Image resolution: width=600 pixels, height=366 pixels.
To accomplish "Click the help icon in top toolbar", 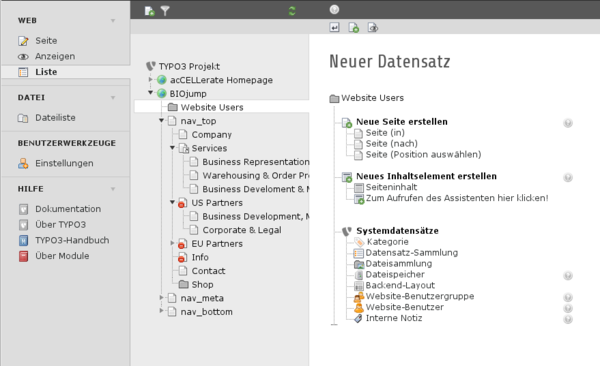I will pyautogui.click(x=334, y=10).
